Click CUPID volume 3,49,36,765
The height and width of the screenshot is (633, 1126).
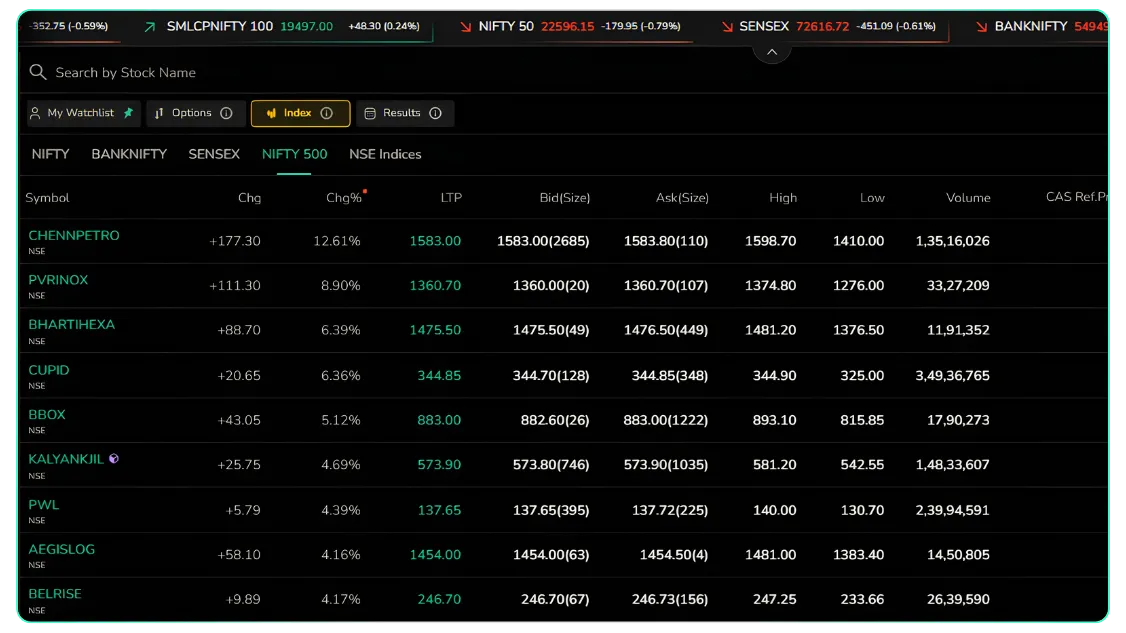coord(952,376)
